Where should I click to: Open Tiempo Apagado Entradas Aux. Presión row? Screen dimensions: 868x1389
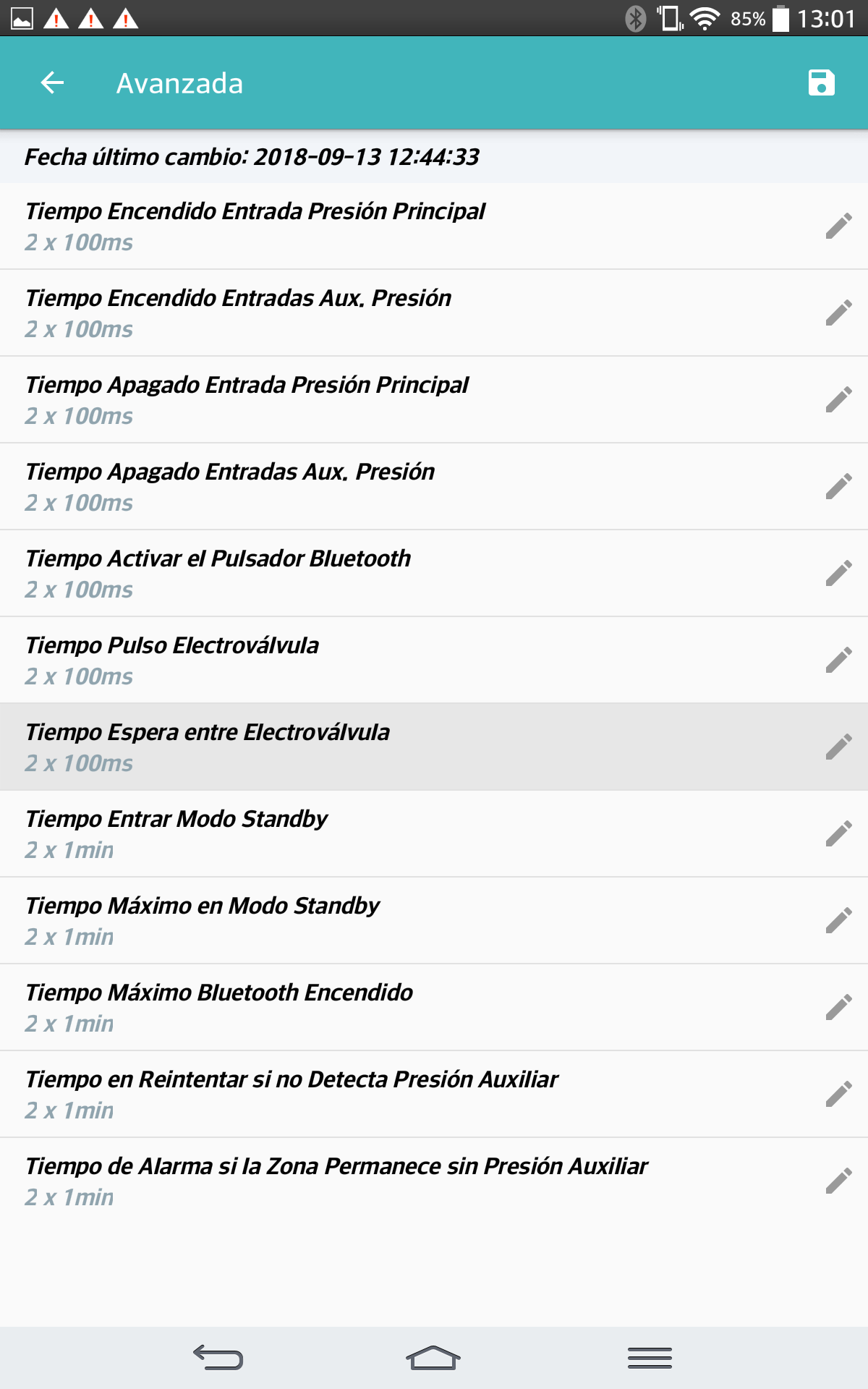pyautogui.click(x=362, y=486)
